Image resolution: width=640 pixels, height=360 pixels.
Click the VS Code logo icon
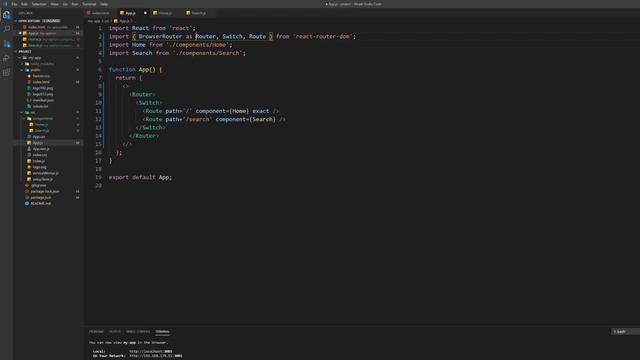click(x=5, y=4)
